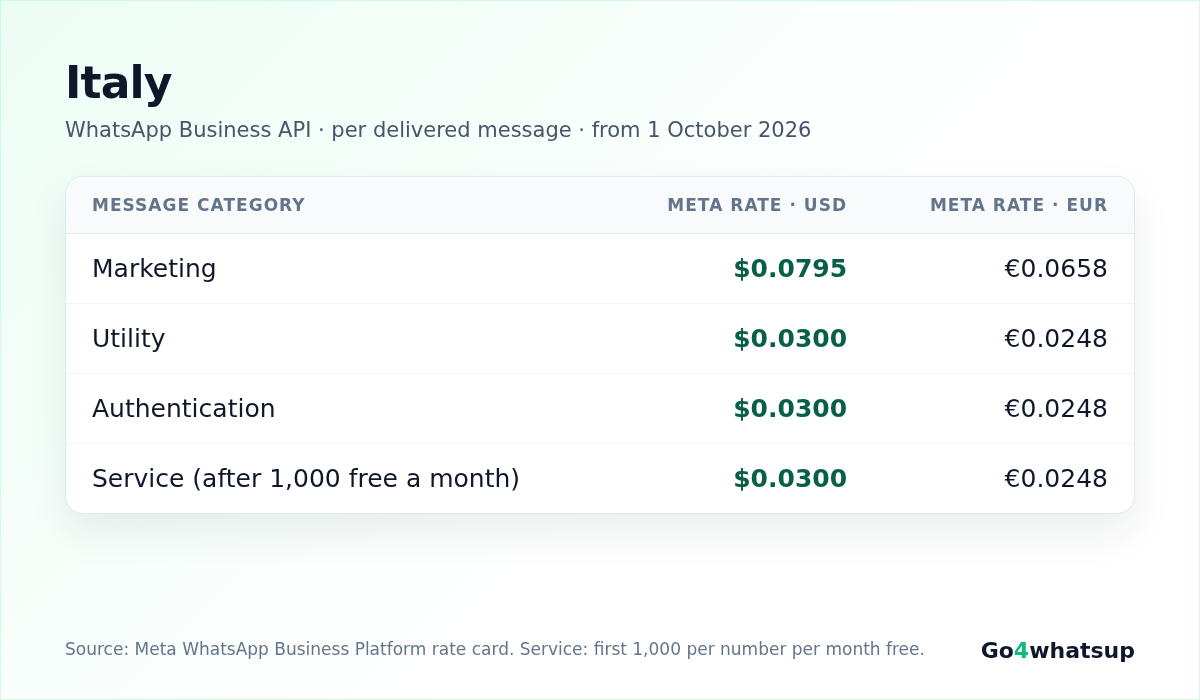Image resolution: width=1200 pixels, height=700 pixels.
Task: Click the Utility row €0.0248 rate
Action: pos(1056,339)
